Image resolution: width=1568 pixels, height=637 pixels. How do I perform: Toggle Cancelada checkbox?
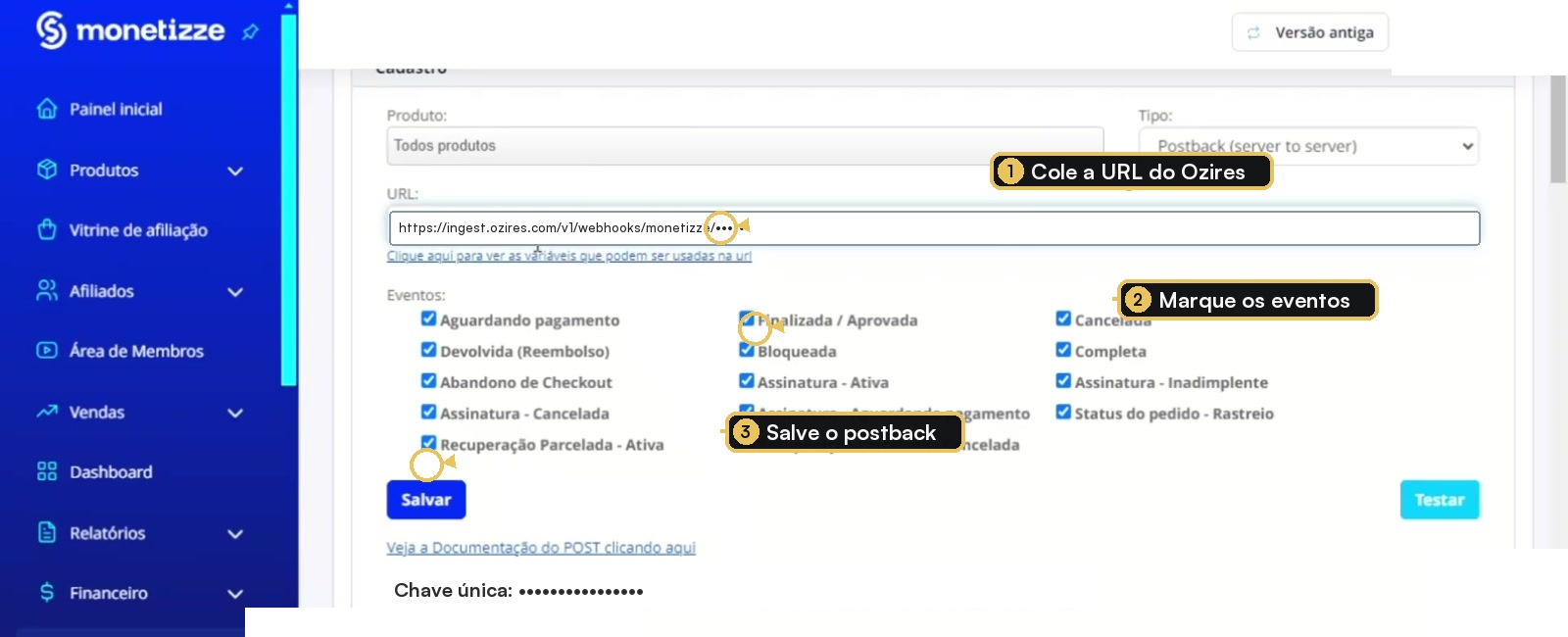[1063, 318]
